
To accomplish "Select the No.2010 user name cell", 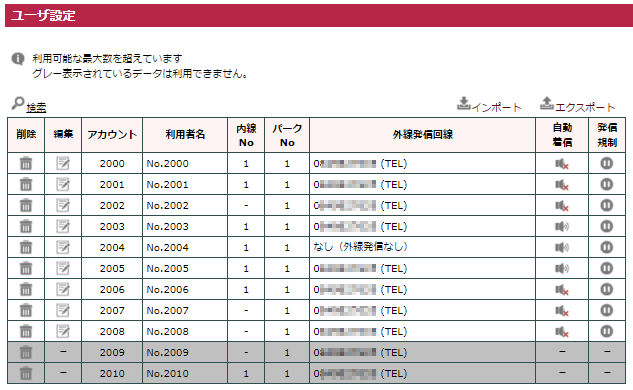I will pos(185,373).
